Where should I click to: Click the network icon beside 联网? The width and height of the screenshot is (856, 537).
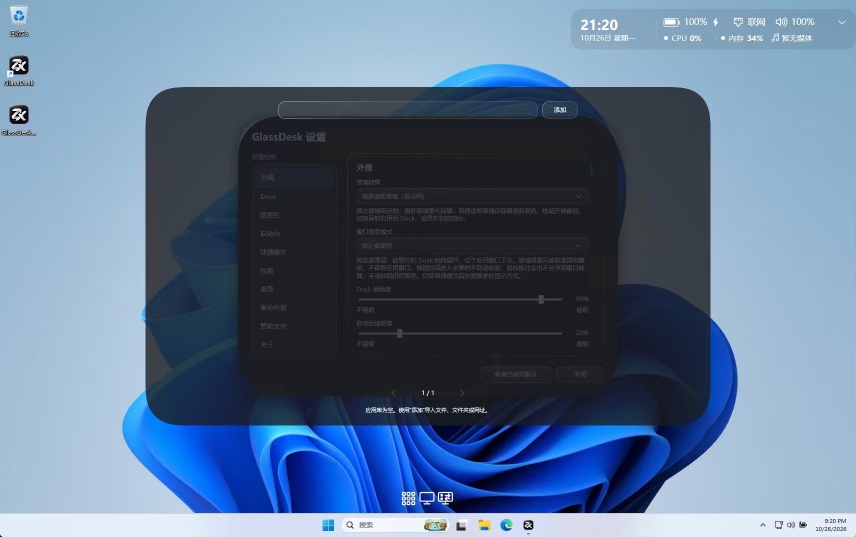[x=738, y=22]
